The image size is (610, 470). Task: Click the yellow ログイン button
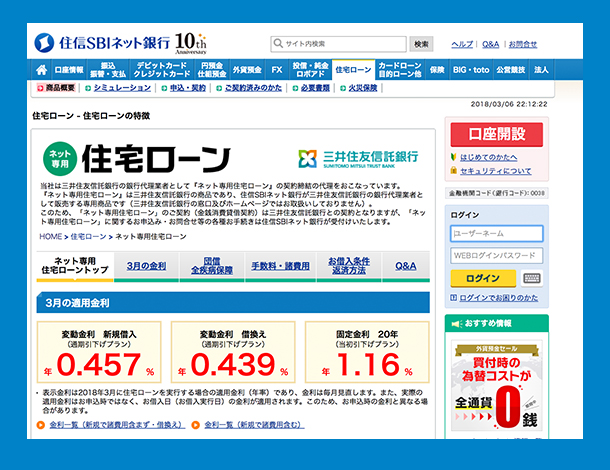pyautogui.click(x=483, y=278)
